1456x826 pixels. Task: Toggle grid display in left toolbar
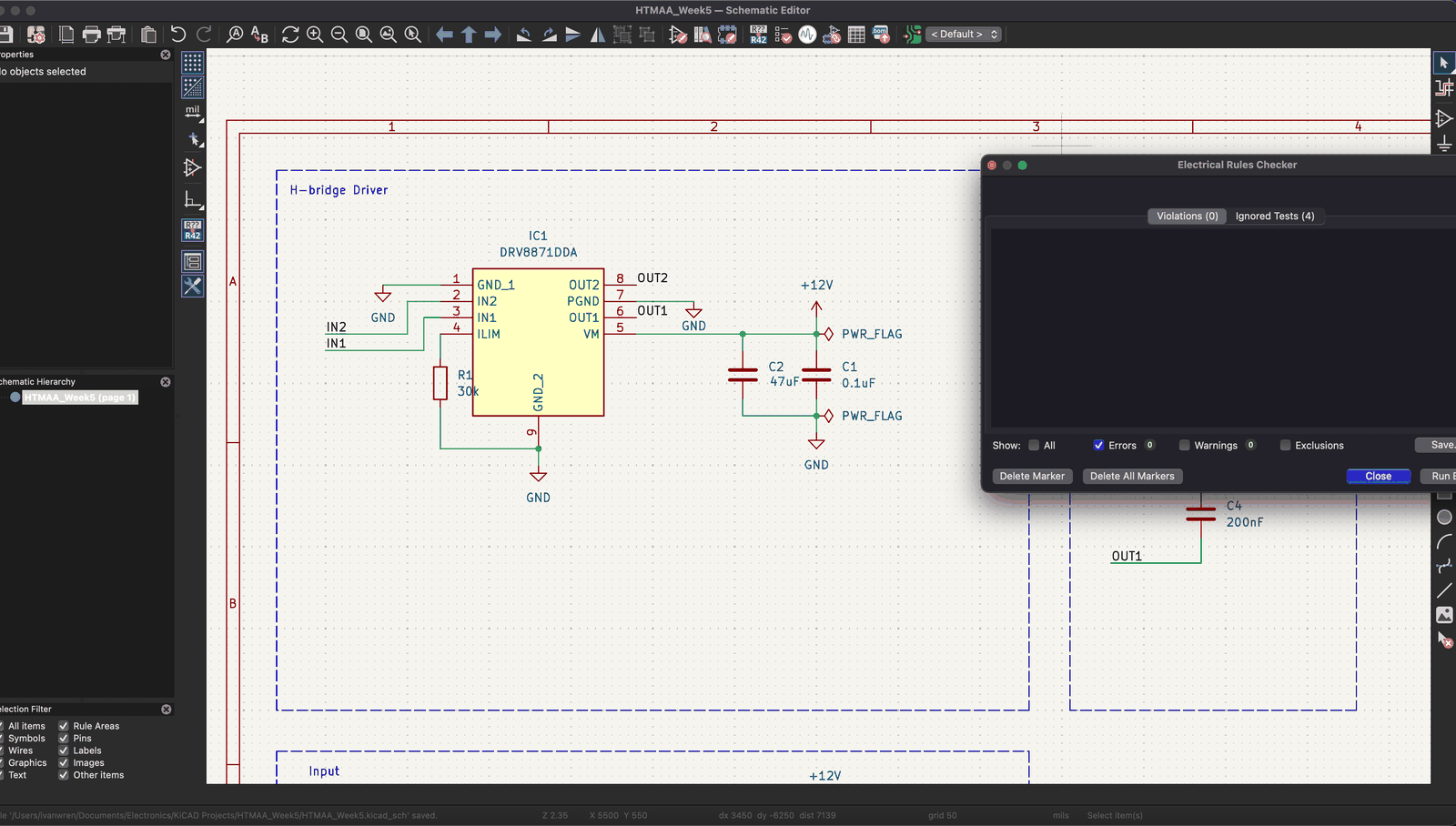click(193, 63)
